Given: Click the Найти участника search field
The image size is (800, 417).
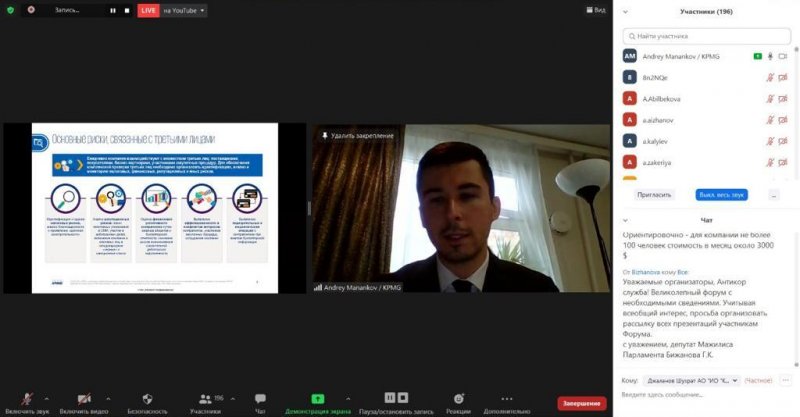Looking at the screenshot, I should point(705,35).
